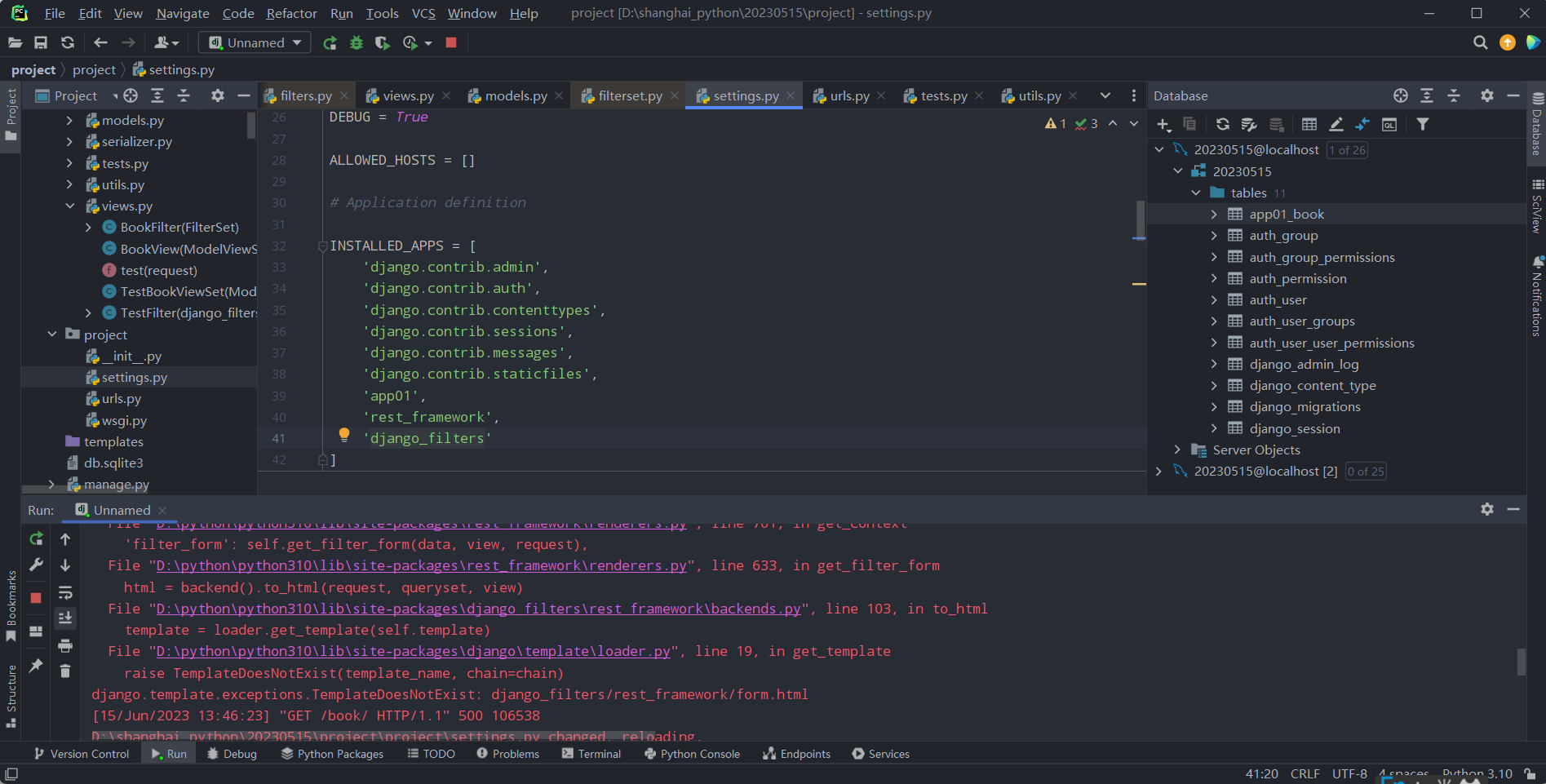1546x784 pixels.
Task: Open the table editor in Database toolbar
Action: 1309,124
